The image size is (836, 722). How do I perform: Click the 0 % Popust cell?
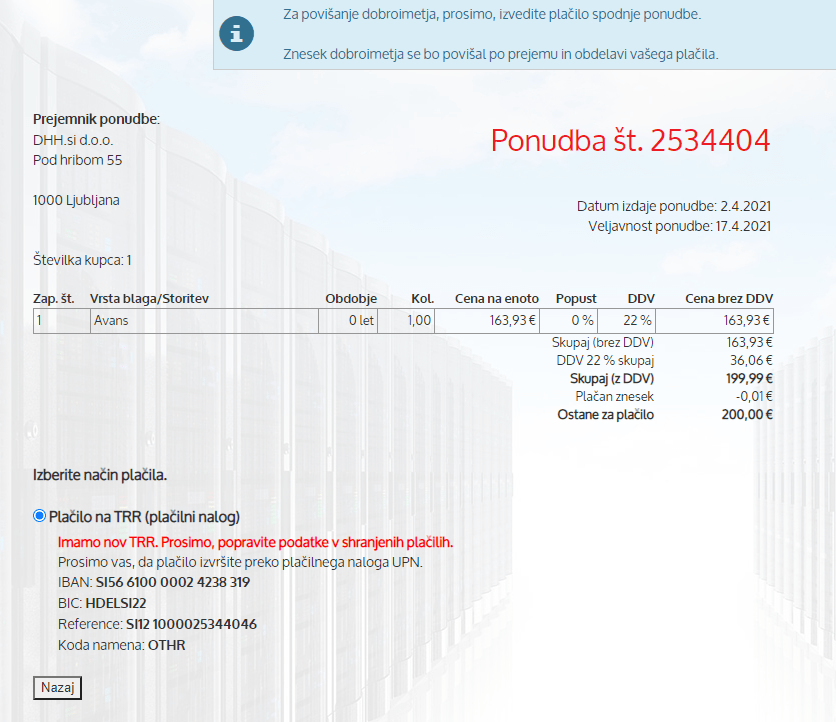[582, 321]
